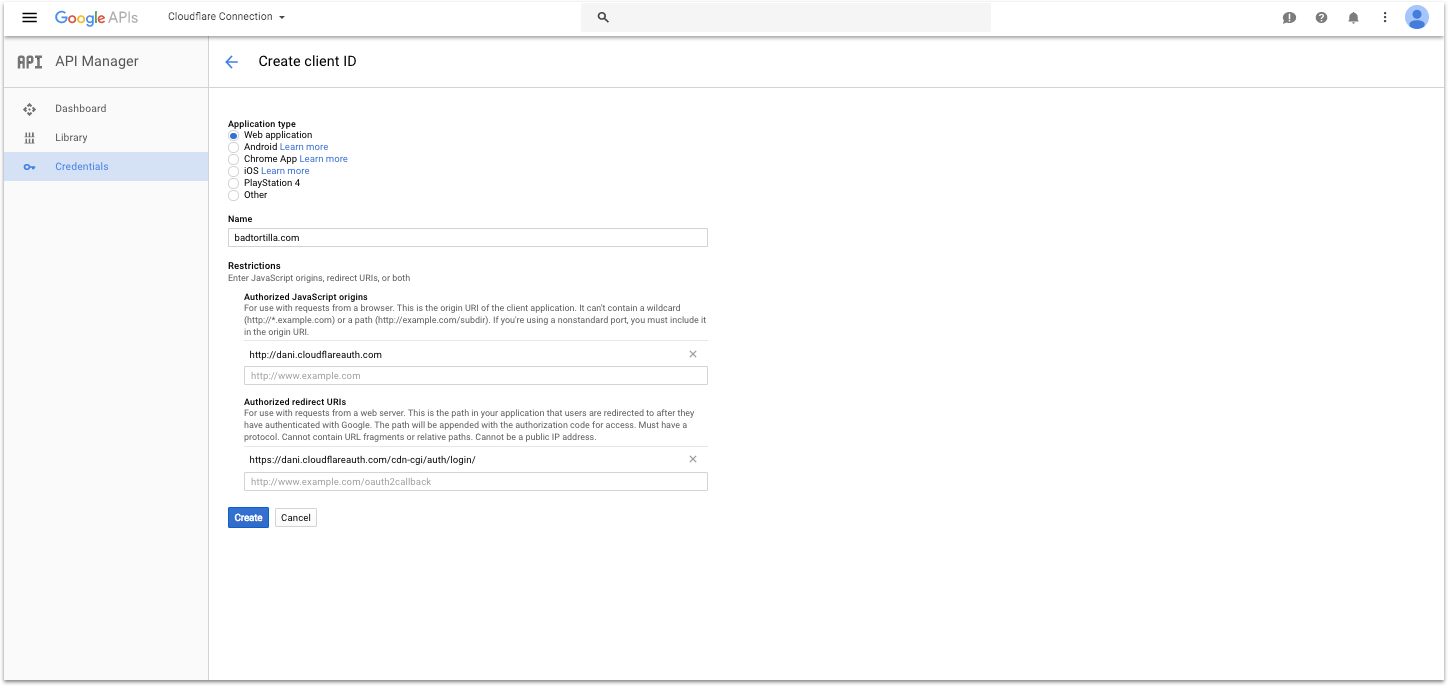Choose the PlayStation 4 radio option
The height and width of the screenshot is (686, 1448).
234,183
